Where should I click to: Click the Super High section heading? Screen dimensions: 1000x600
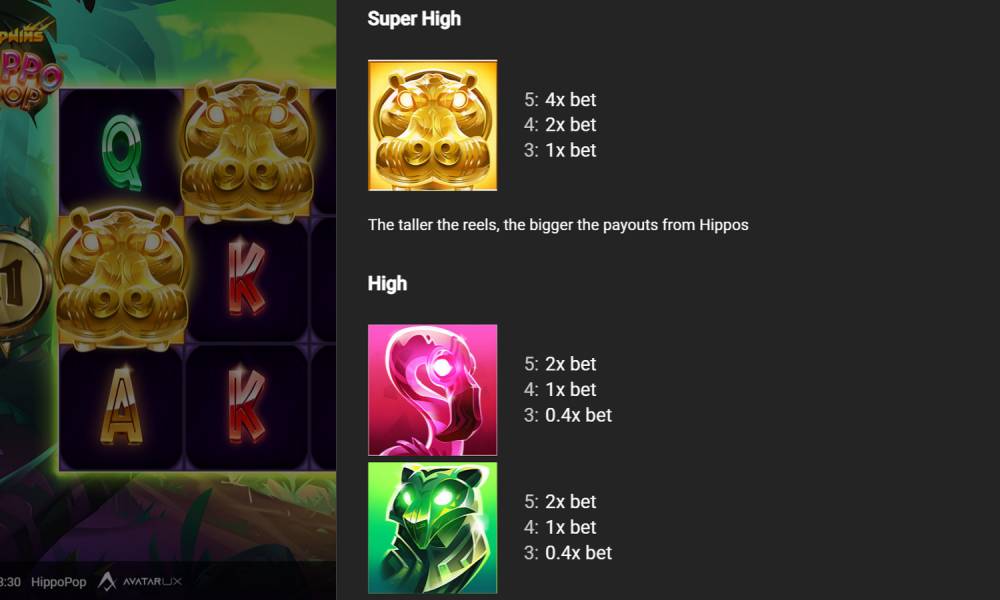pyautogui.click(x=414, y=19)
